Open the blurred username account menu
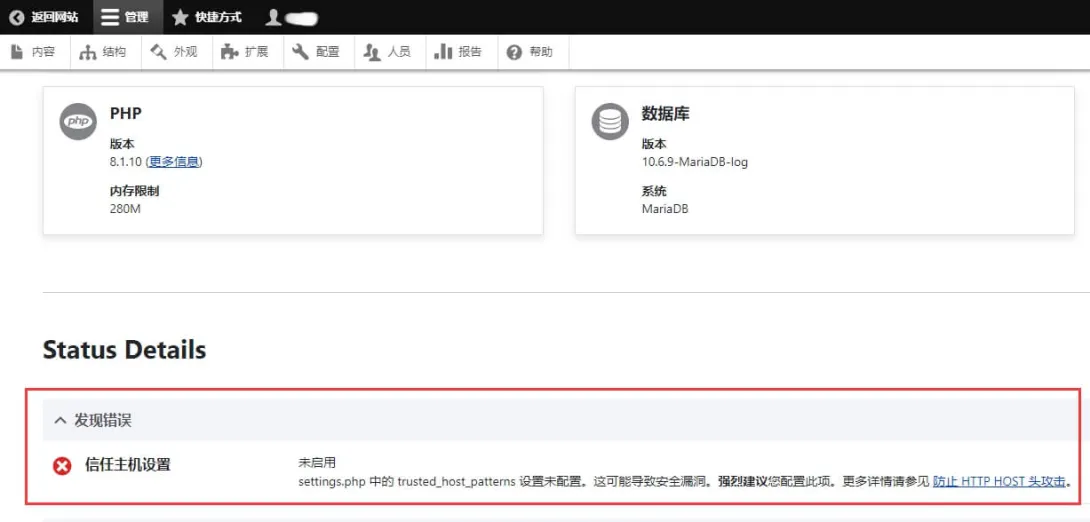This screenshot has width=1090, height=522. click(x=301, y=19)
